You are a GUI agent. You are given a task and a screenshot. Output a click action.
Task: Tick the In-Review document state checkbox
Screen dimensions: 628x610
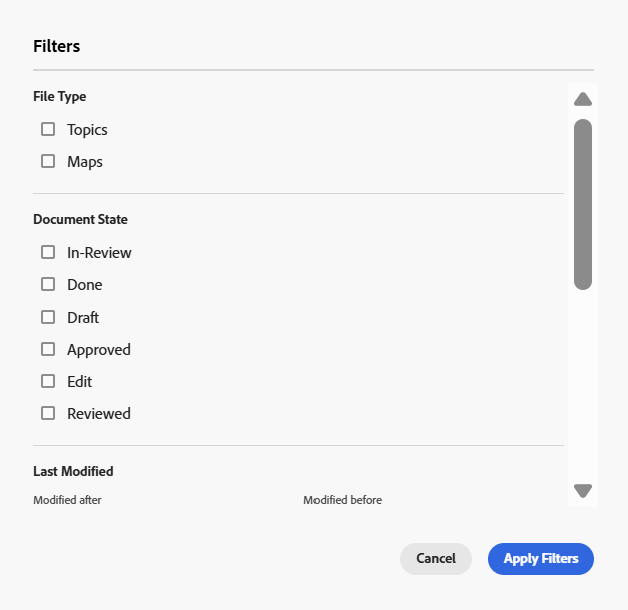48,253
